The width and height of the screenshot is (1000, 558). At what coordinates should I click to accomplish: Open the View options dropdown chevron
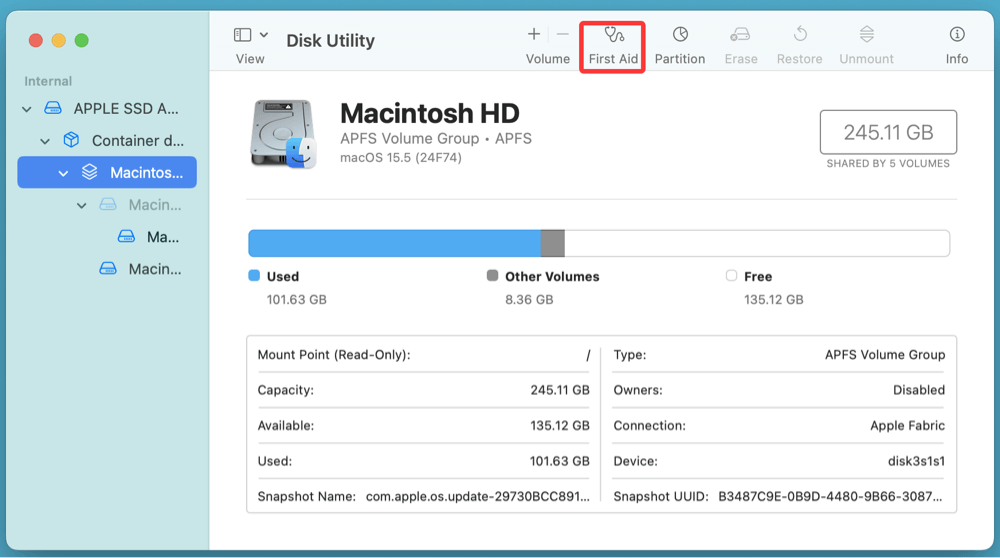click(264, 34)
